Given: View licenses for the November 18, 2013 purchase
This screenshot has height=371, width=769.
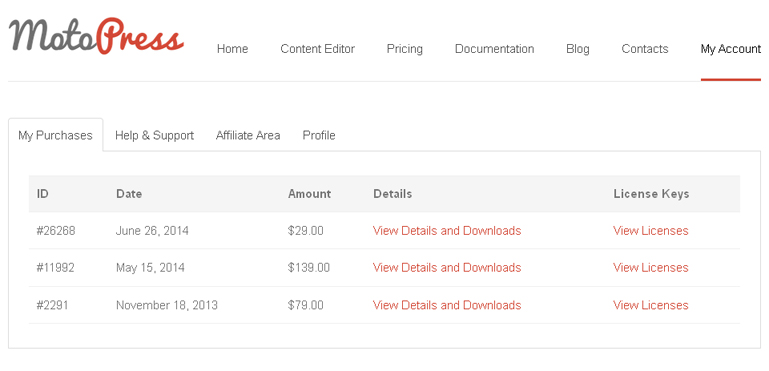Looking at the screenshot, I should tap(651, 305).
